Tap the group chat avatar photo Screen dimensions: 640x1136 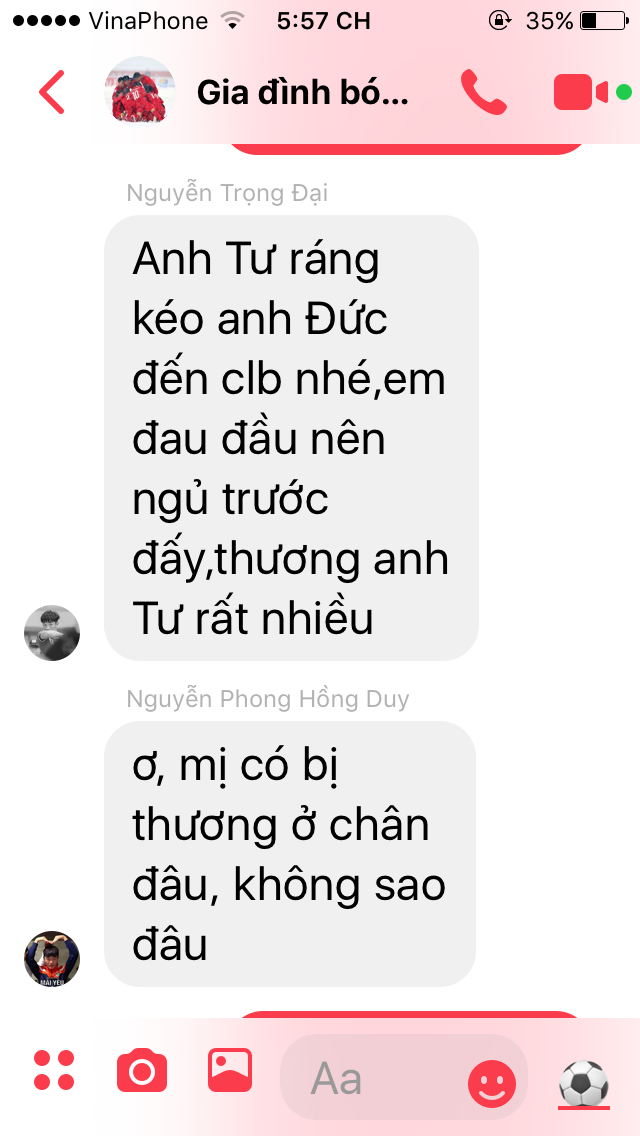tap(140, 91)
